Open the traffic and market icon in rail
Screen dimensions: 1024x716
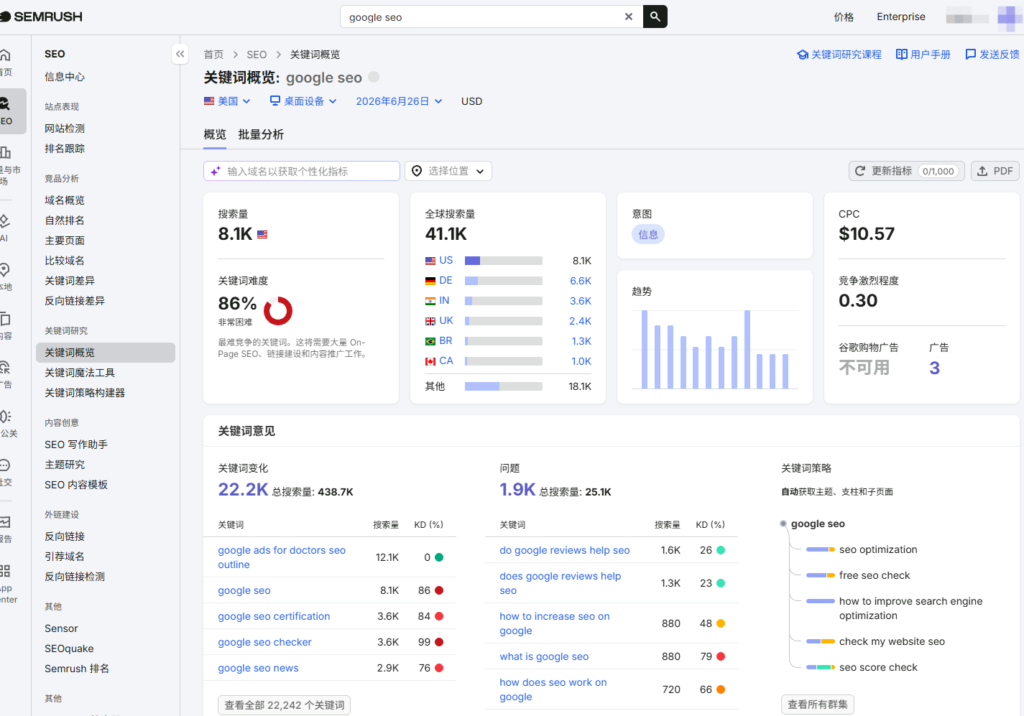click(5, 153)
